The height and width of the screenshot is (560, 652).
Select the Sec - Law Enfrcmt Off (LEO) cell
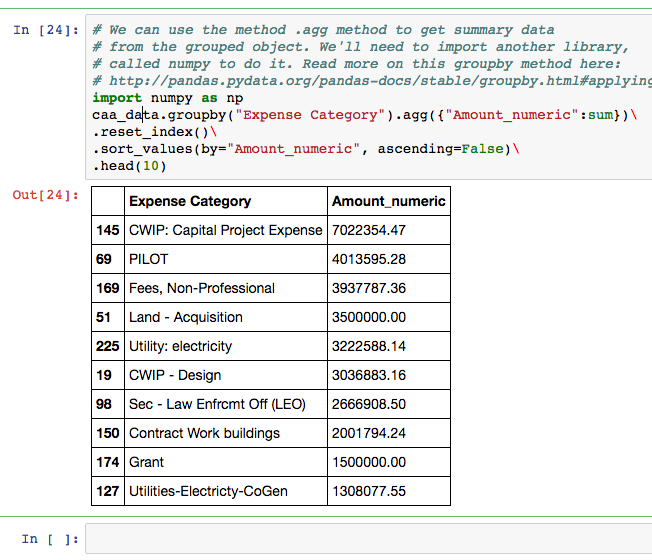pyautogui.click(x=226, y=404)
